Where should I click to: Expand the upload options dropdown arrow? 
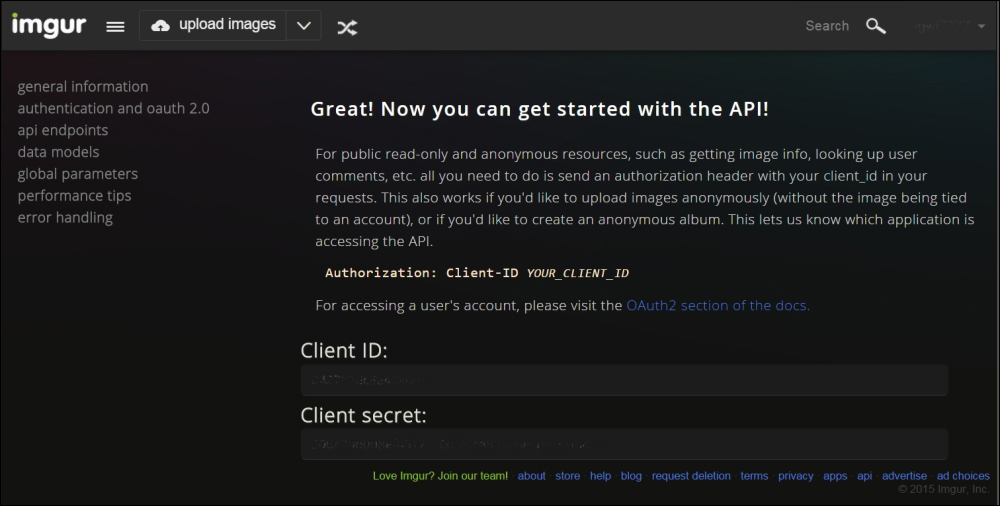[304, 26]
